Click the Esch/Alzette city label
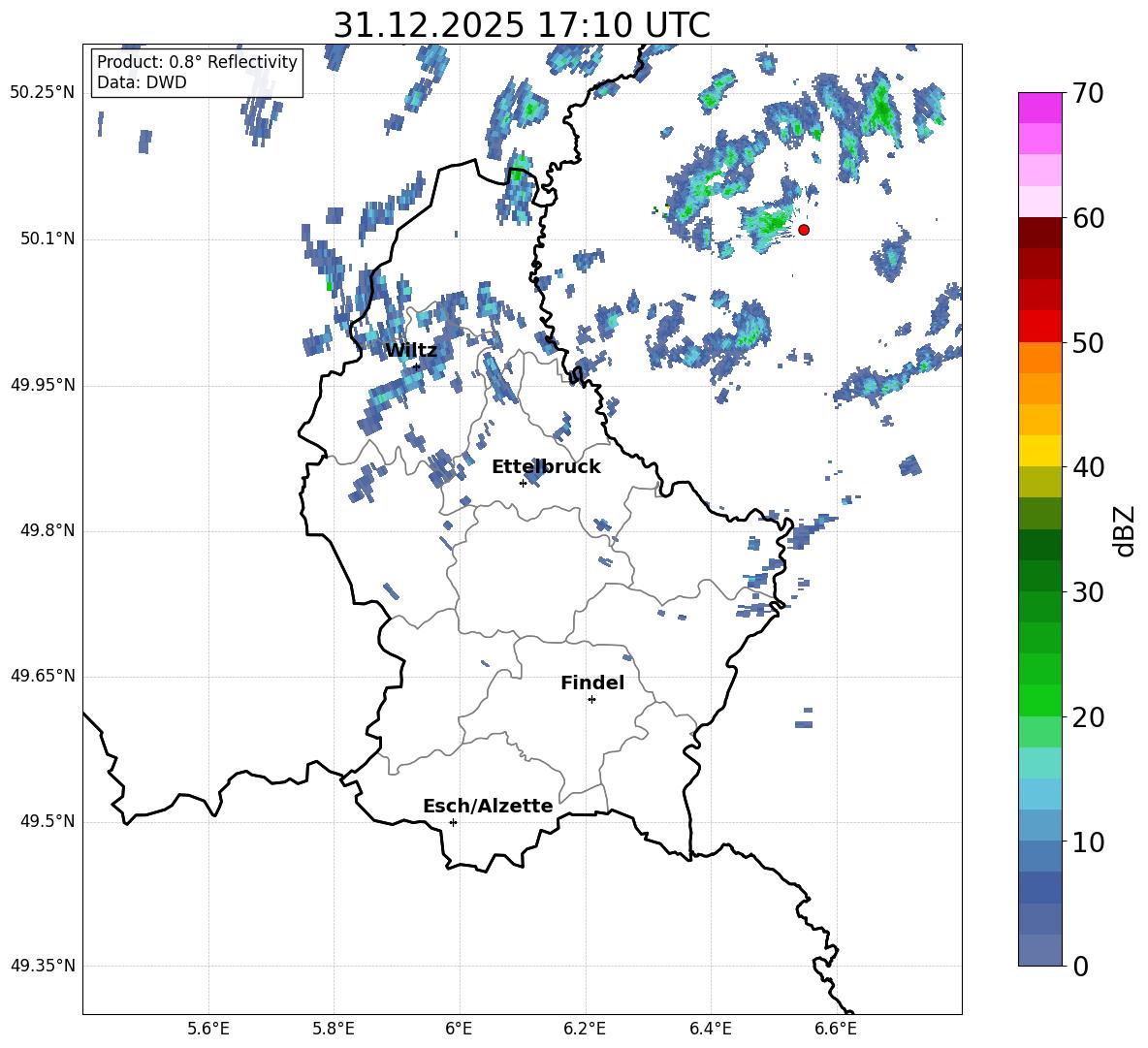 [488, 806]
